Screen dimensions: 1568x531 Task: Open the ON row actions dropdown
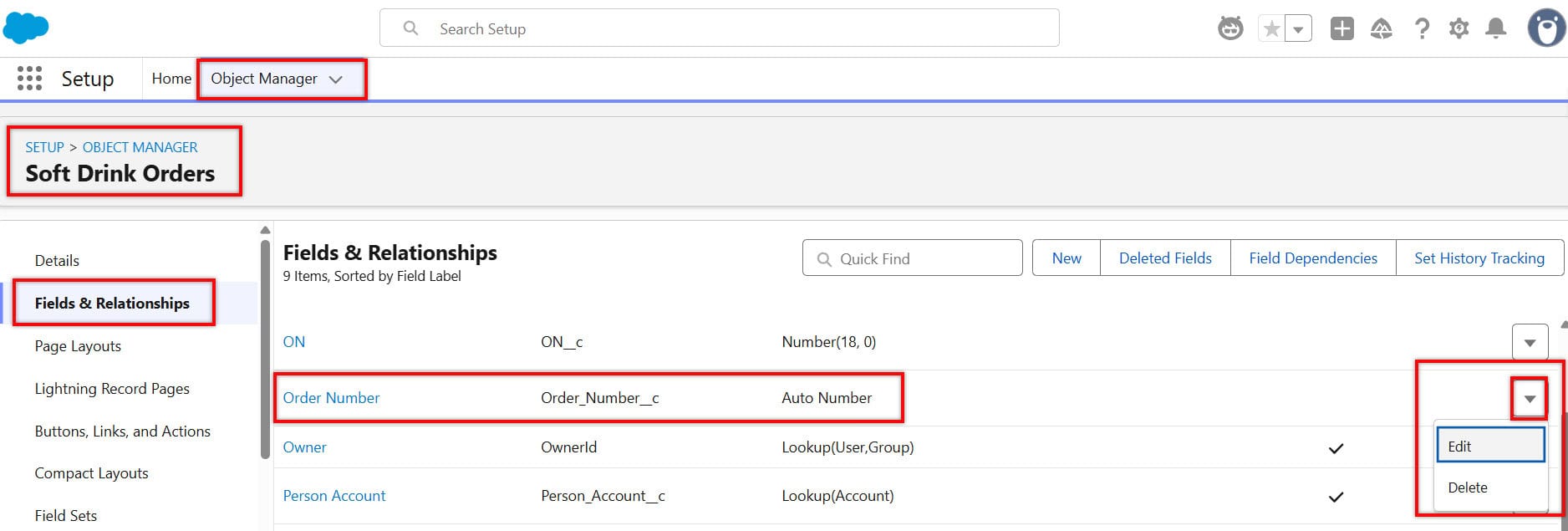pyautogui.click(x=1530, y=342)
